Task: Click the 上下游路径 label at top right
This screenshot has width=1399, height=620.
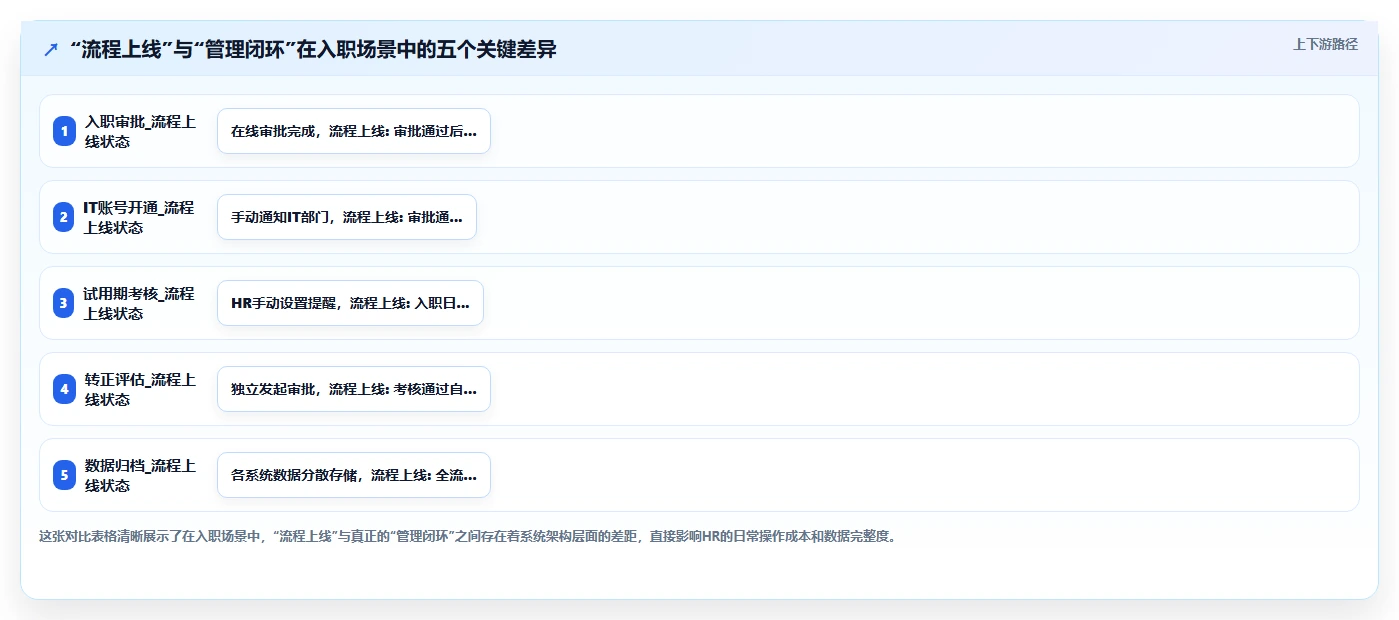Action: [1325, 44]
